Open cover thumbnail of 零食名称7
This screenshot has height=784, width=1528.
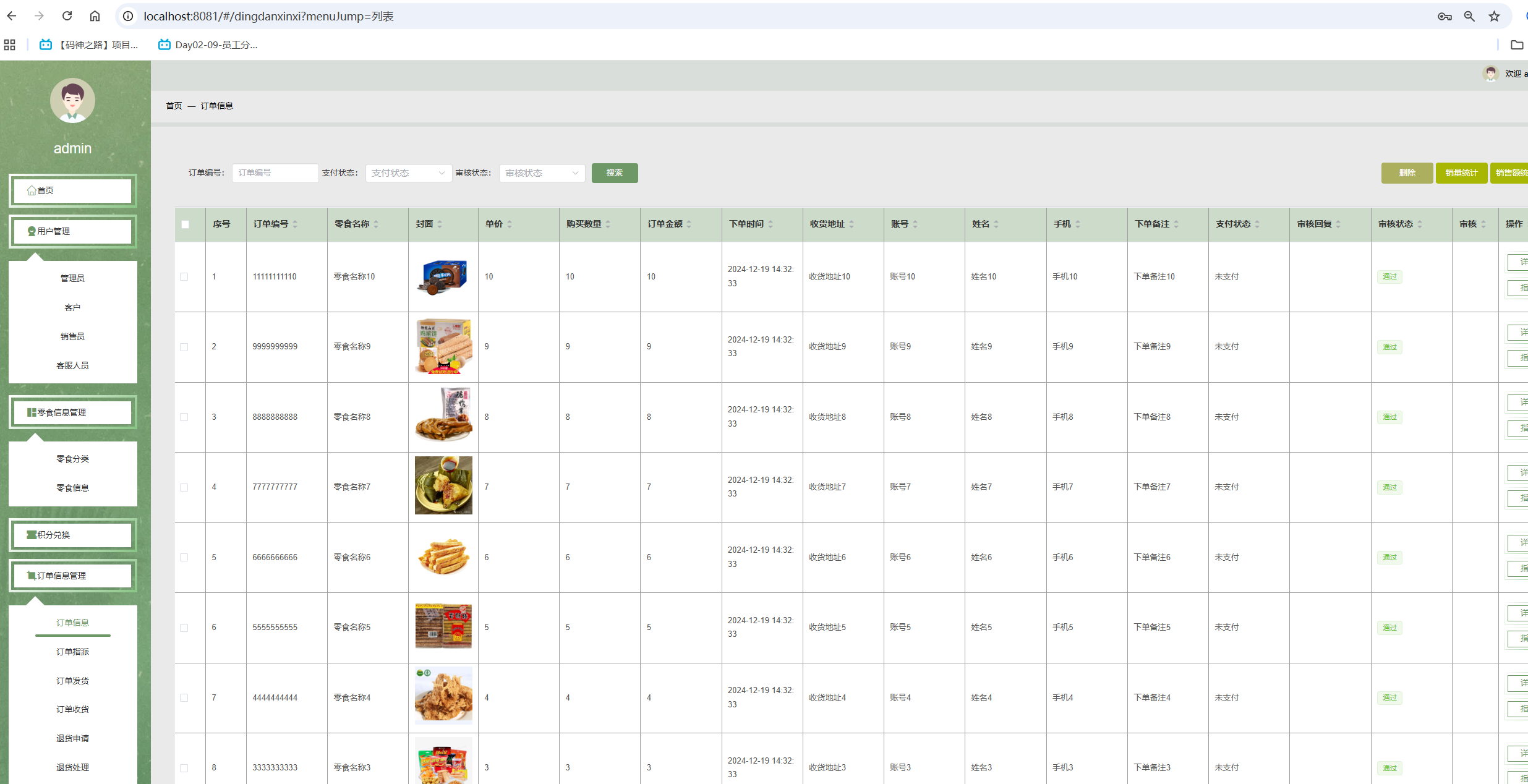click(x=443, y=485)
